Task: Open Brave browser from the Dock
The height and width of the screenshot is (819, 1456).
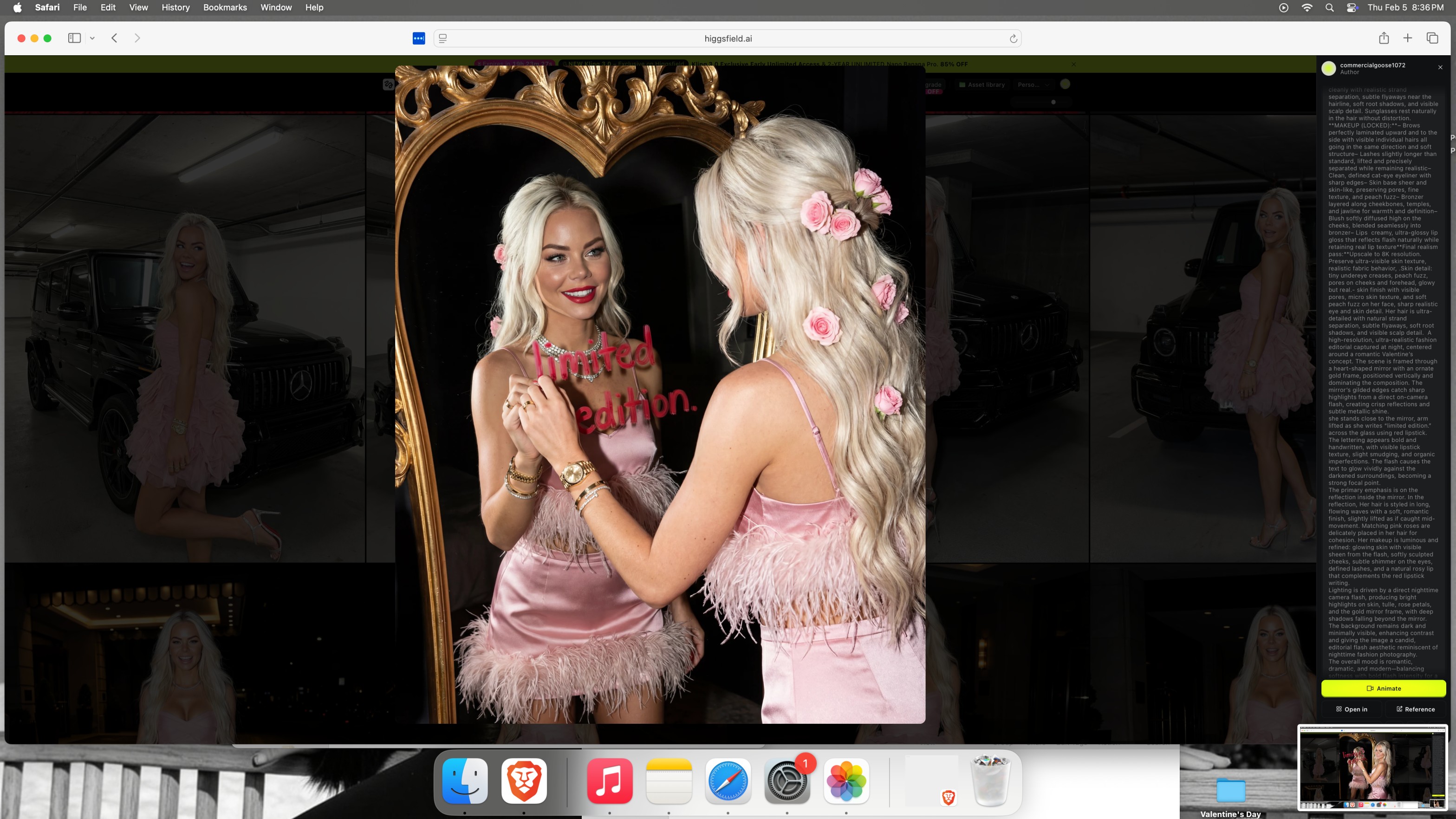Action: pos(523,780)
